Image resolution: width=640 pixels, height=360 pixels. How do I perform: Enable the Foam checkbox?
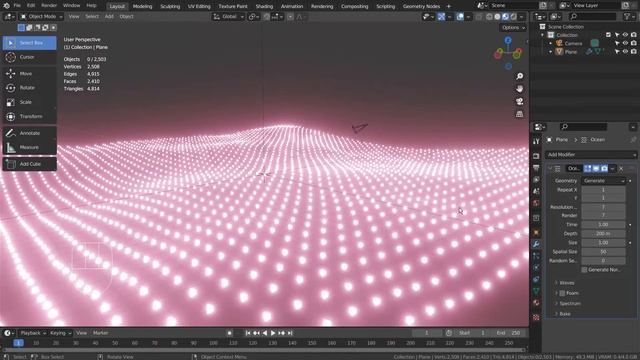(562, 293)
